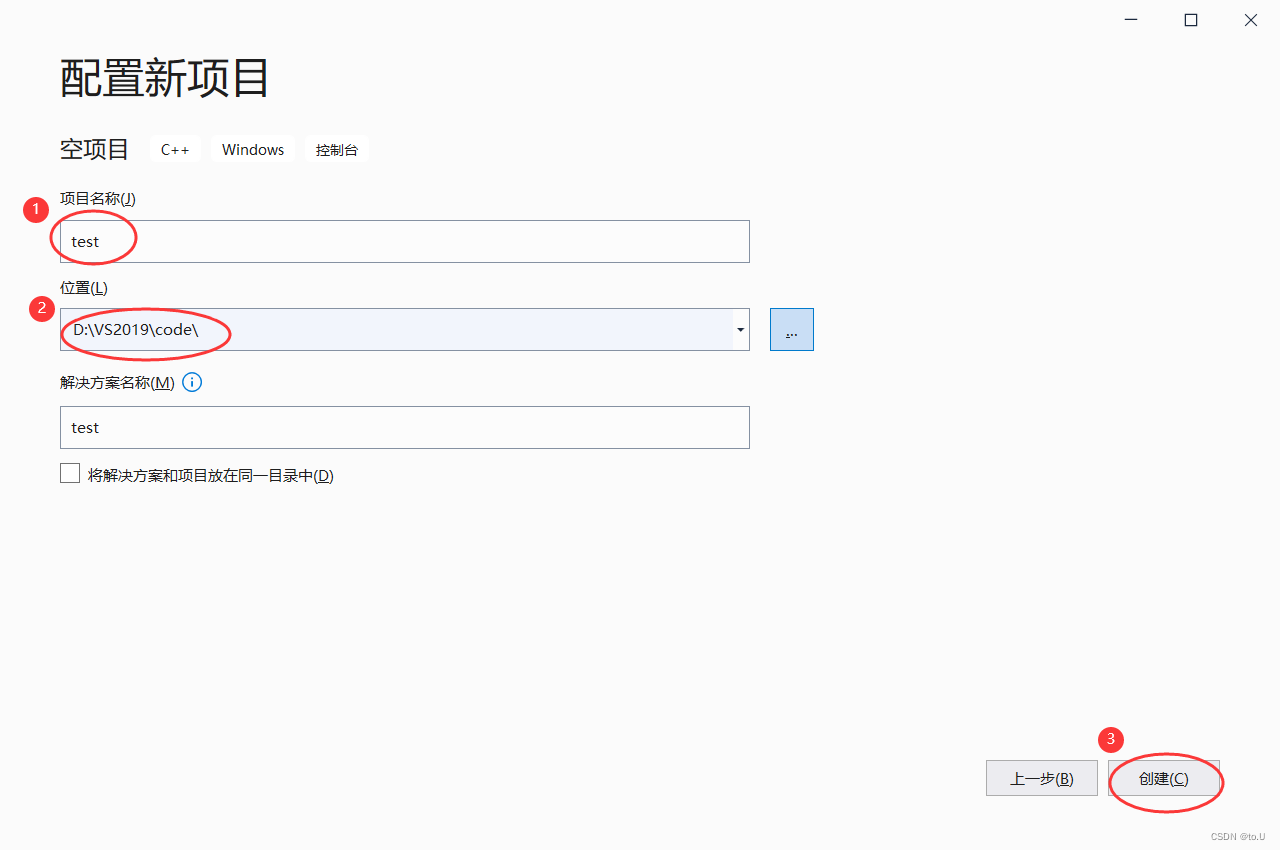Click the solution name input field

(x=405, y=427)
